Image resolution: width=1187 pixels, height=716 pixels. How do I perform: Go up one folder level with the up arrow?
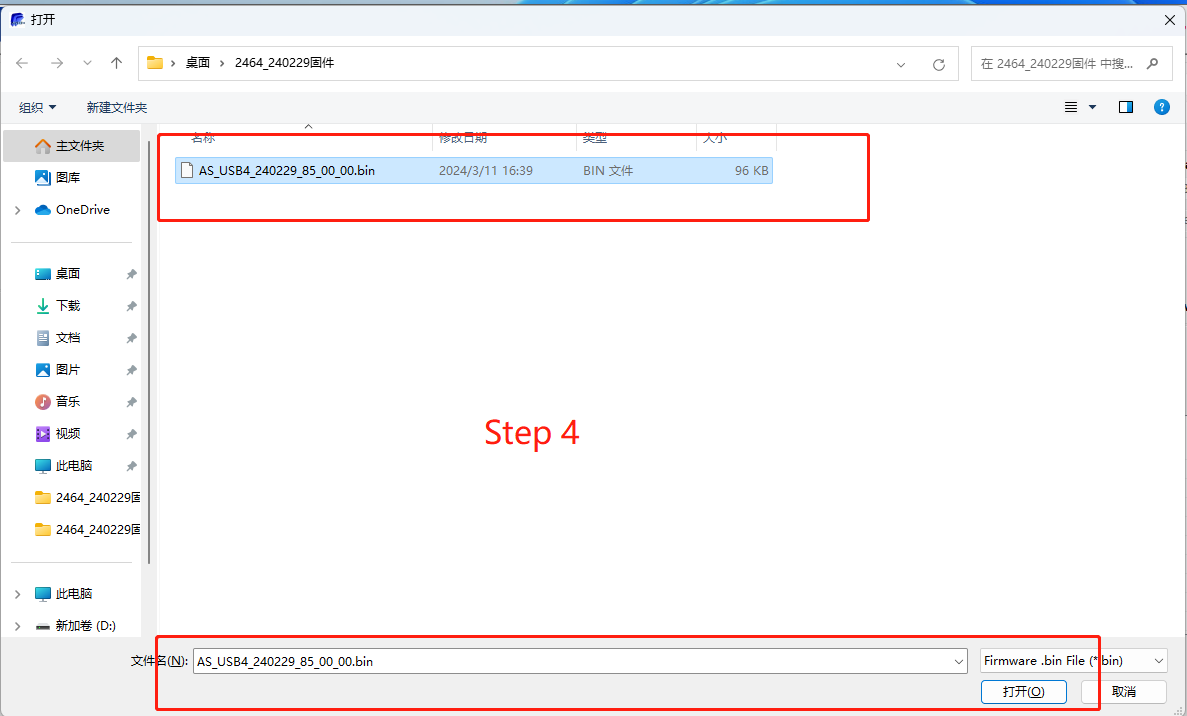tap(116, 62)
